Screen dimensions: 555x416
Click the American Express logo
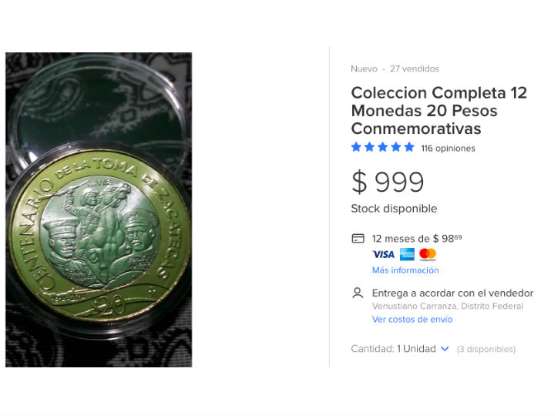[x=407, y=254]
